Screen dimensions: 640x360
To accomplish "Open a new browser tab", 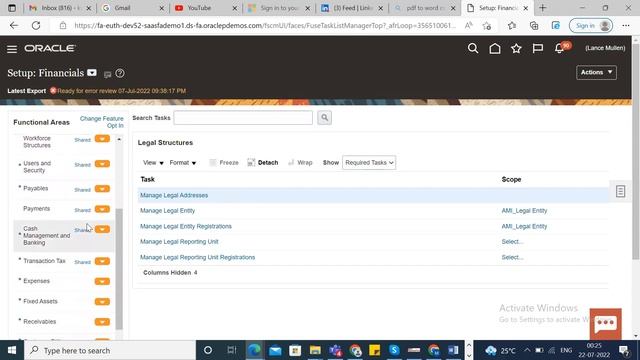I will (542, 8).
